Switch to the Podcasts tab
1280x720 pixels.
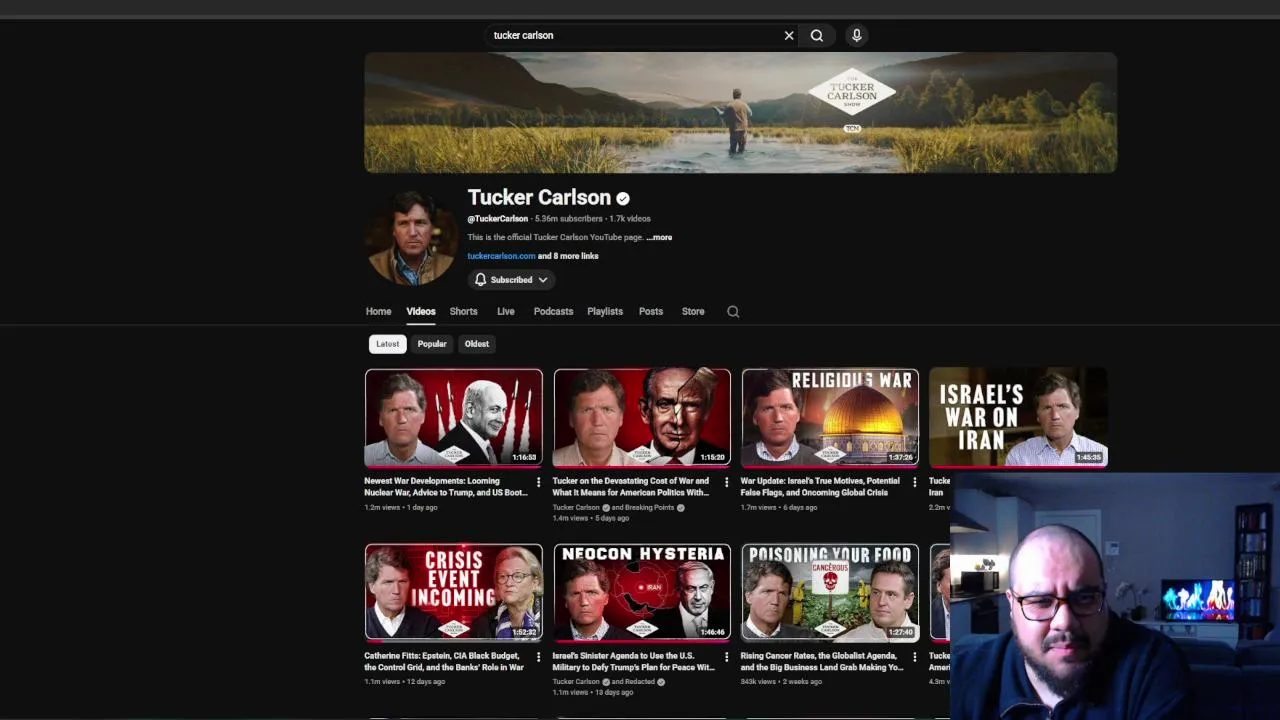pos(553,311)
